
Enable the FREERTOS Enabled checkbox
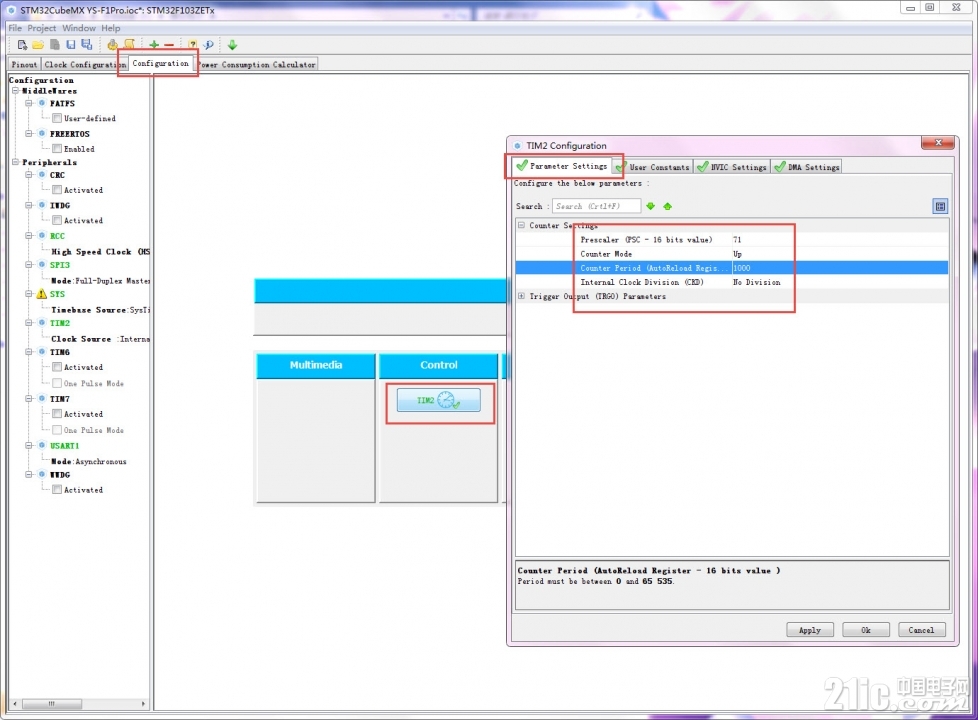point(57,148)
